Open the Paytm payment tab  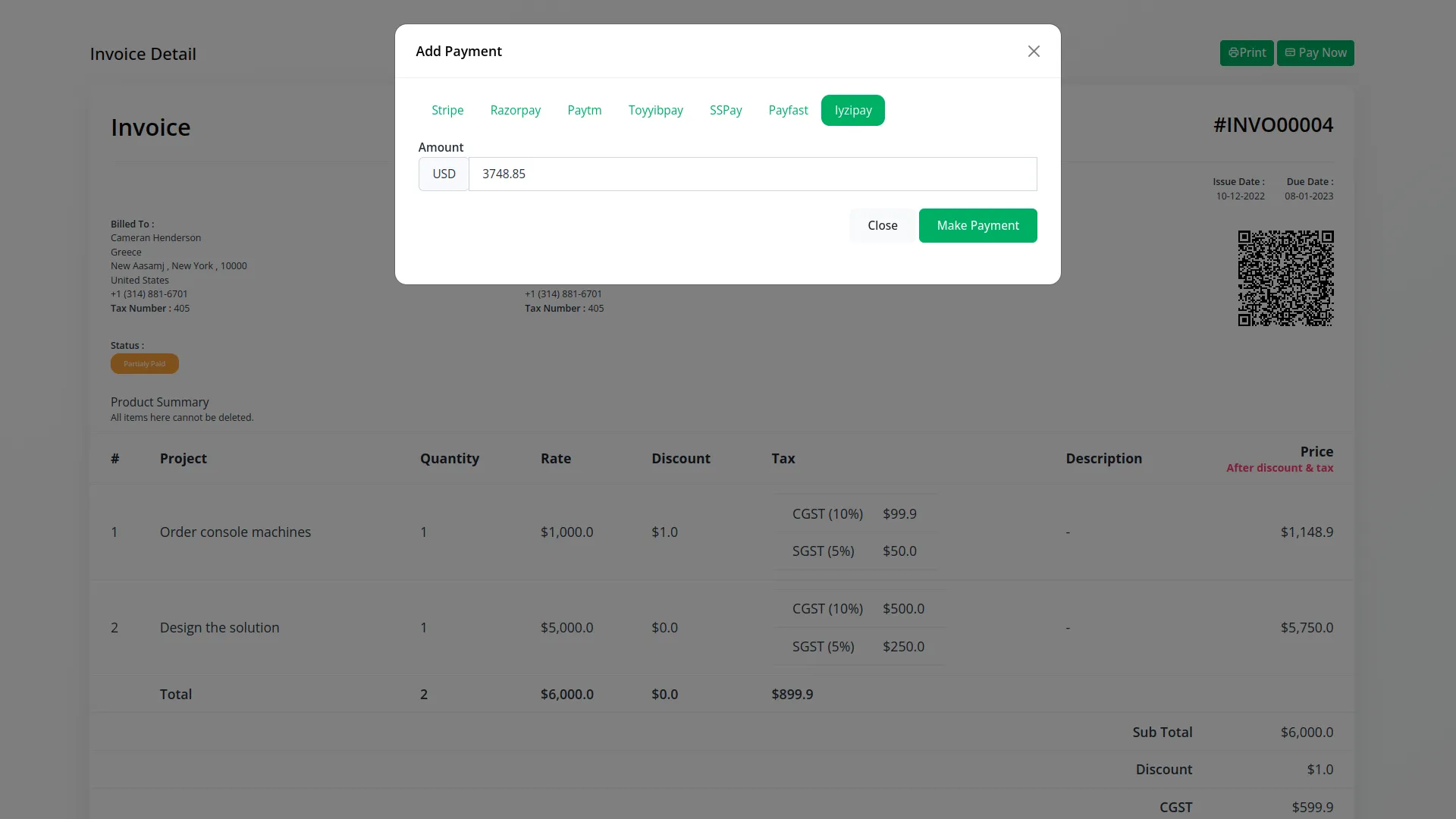click(x=584, y=110)
